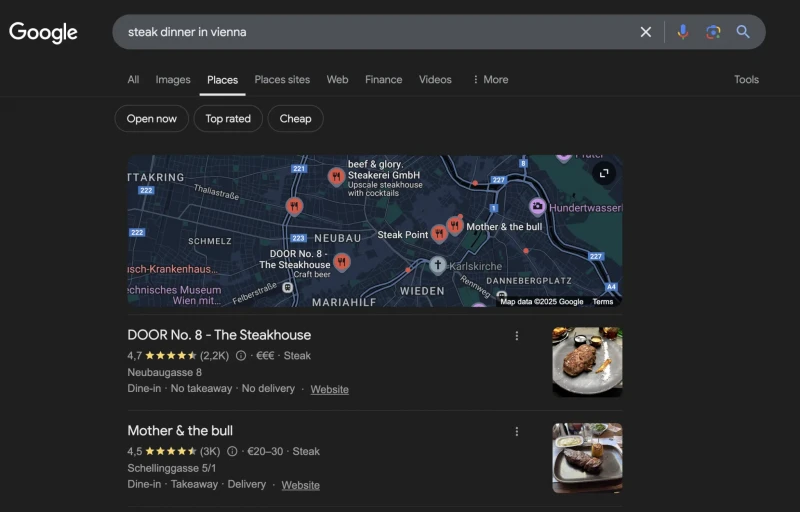Screen dimensions: 800x512
Task: Open the Website link for Mother & the bull
Action: [x=301, y=485]
